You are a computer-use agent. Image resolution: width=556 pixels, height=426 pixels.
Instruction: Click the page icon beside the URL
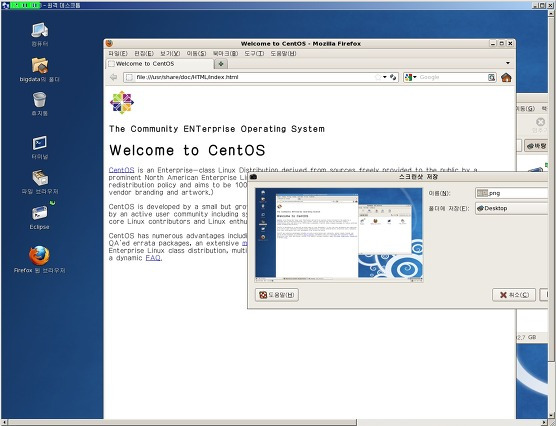click(x=129, y=77)
